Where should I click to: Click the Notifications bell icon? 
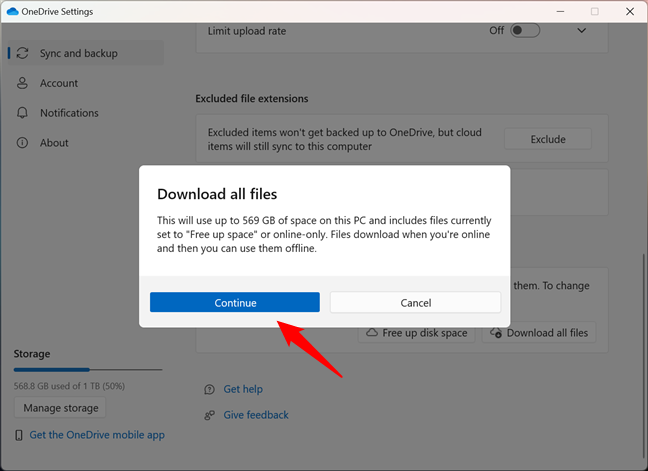(x=22, y=113)
